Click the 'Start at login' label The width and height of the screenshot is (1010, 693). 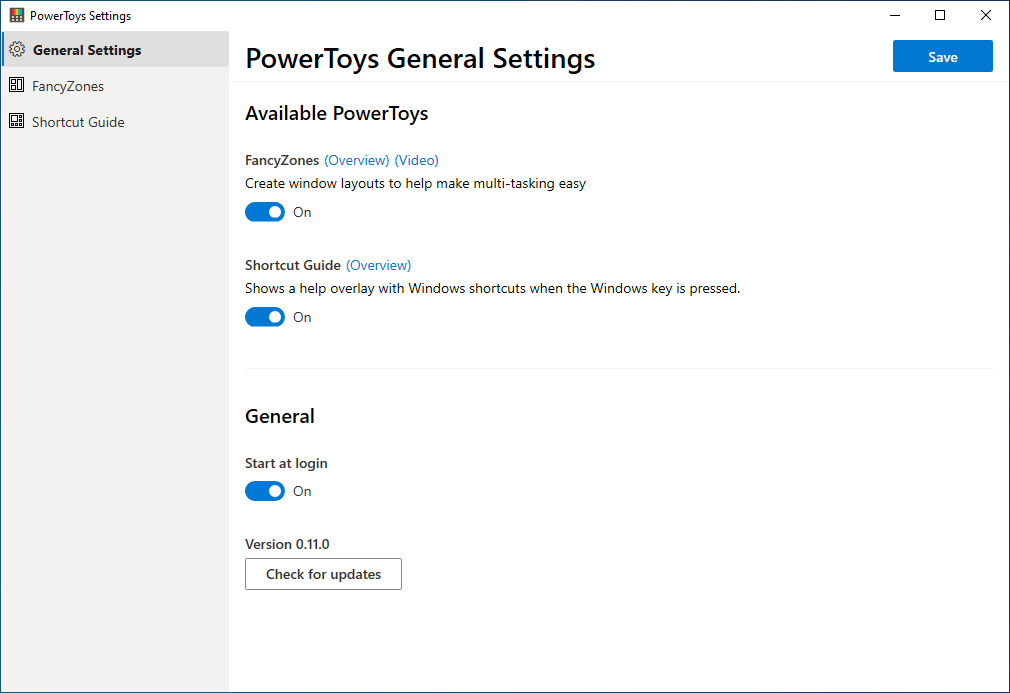click(x=286, y=463)
